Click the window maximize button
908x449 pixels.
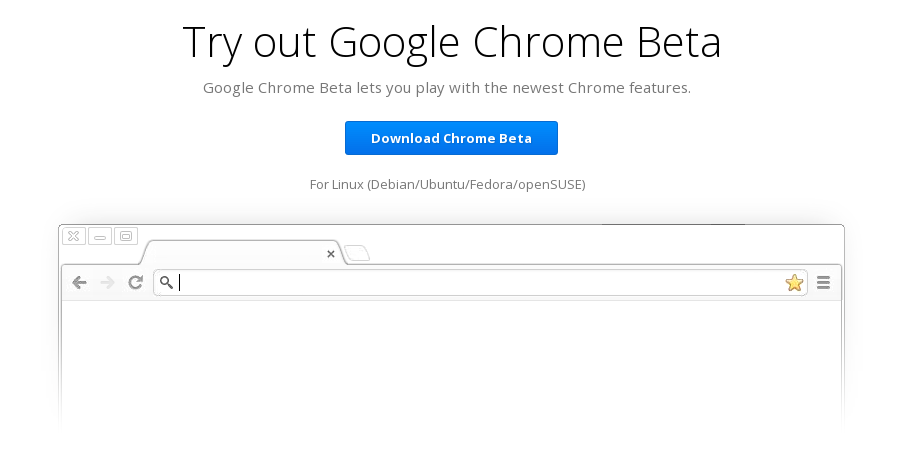[126, 236]
